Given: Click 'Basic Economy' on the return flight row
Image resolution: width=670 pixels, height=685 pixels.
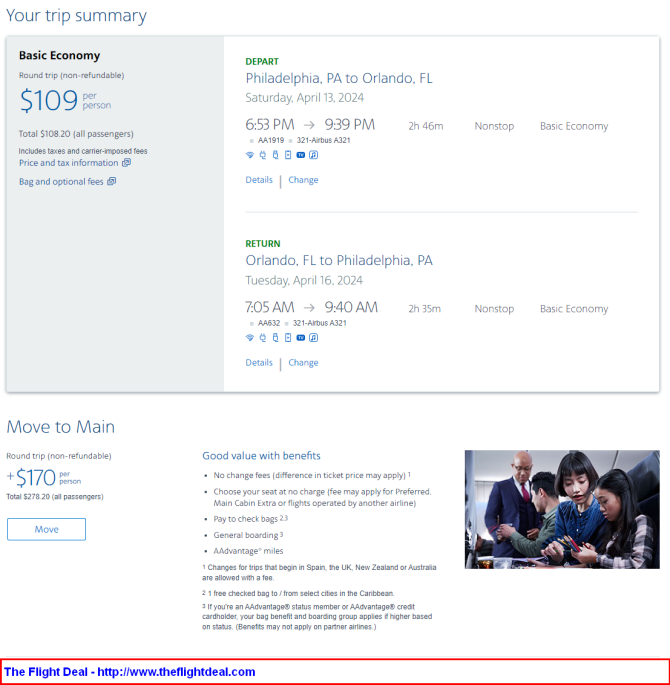Looking at the screenshot, I should (x=574, y=308).
